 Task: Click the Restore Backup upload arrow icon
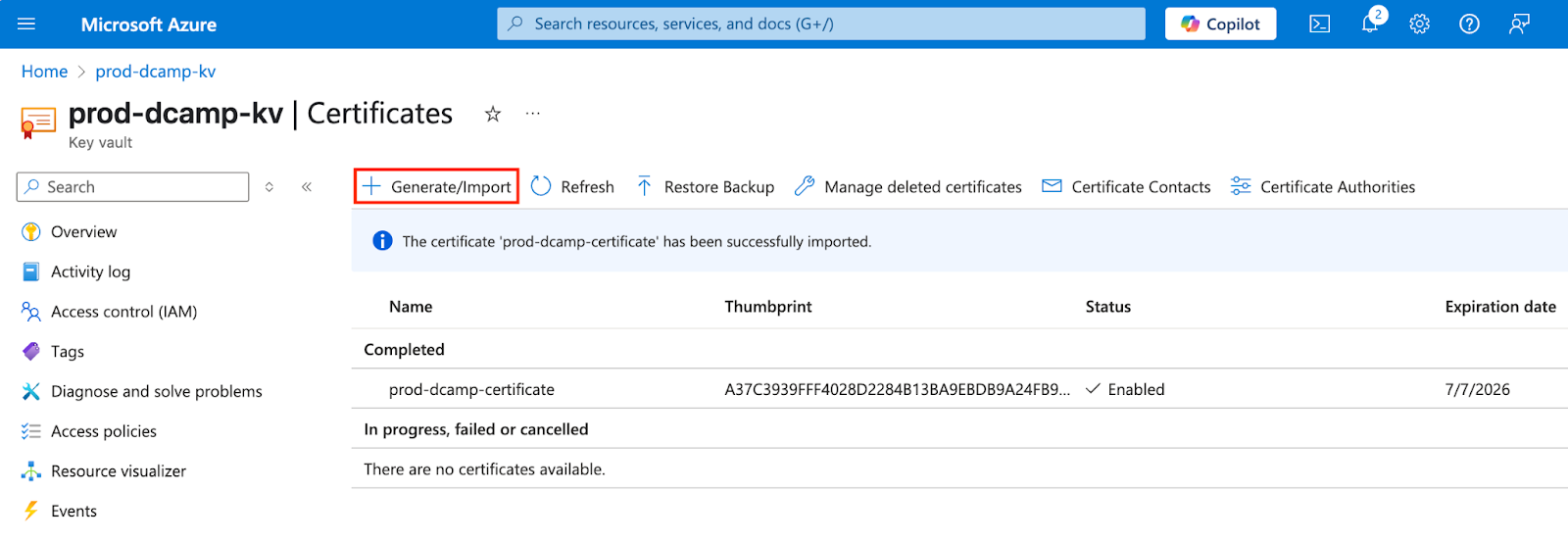[x=644, y=186]
